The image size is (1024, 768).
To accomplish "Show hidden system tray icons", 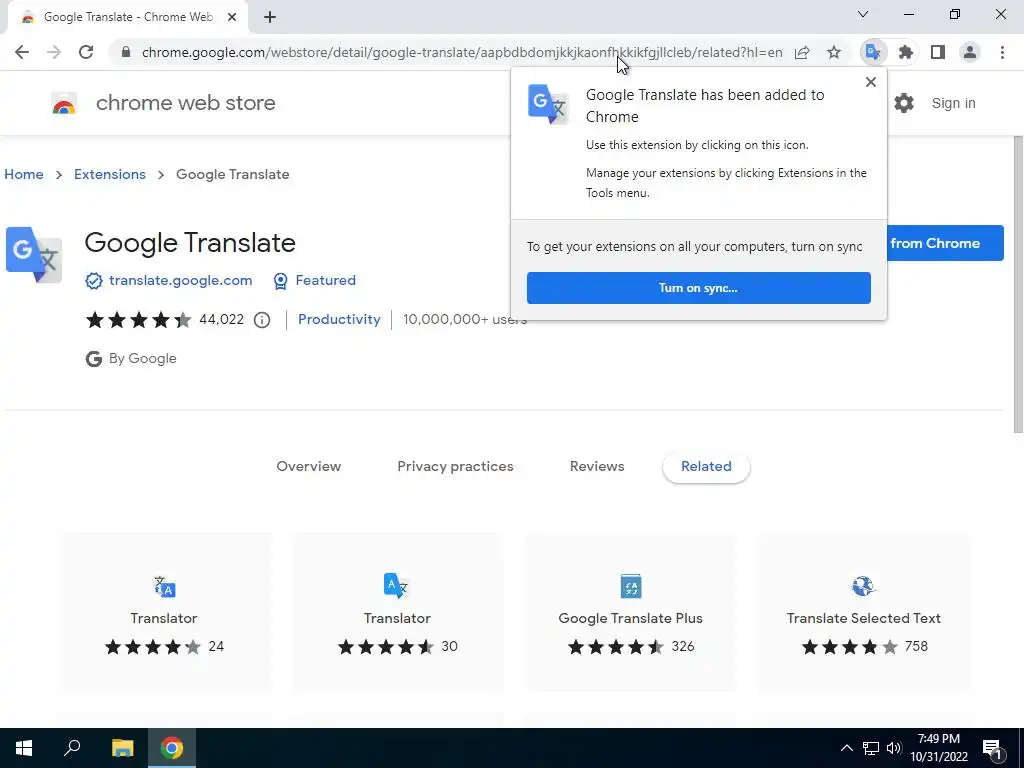I will (846, 748).
